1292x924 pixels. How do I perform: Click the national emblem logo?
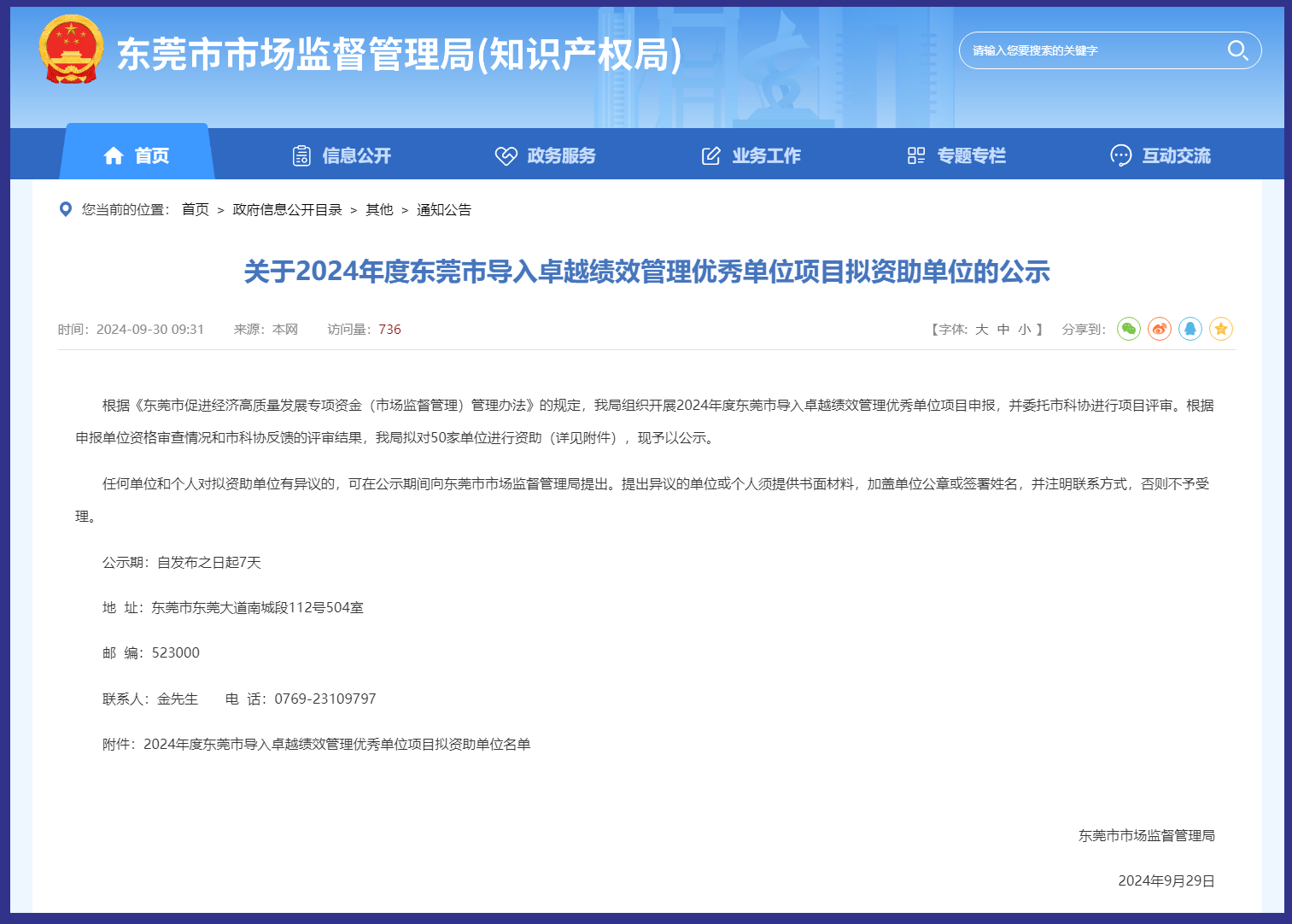tap(71, 50)
